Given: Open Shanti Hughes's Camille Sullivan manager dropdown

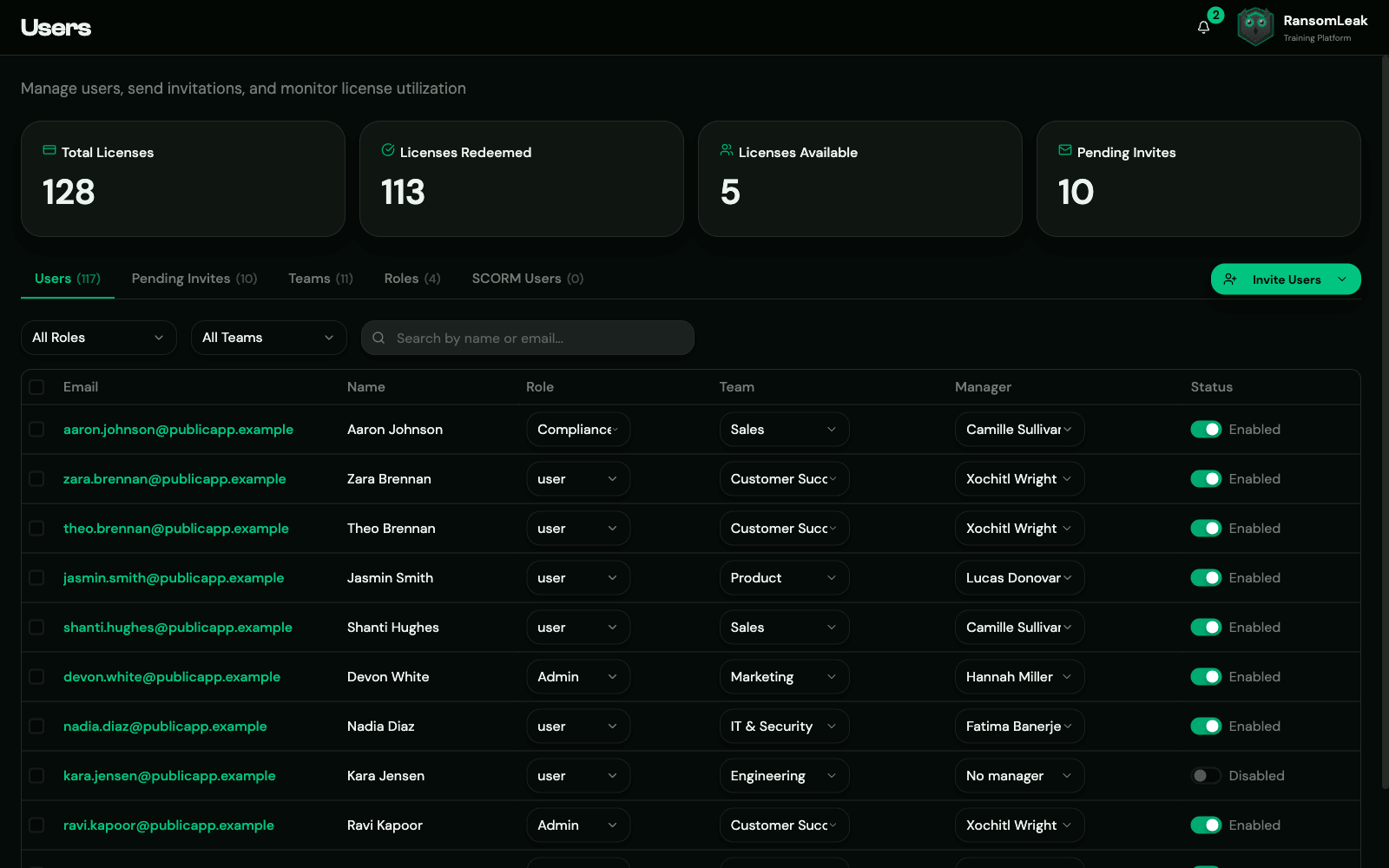Looking at the screenshot, I should [1019, 628].
